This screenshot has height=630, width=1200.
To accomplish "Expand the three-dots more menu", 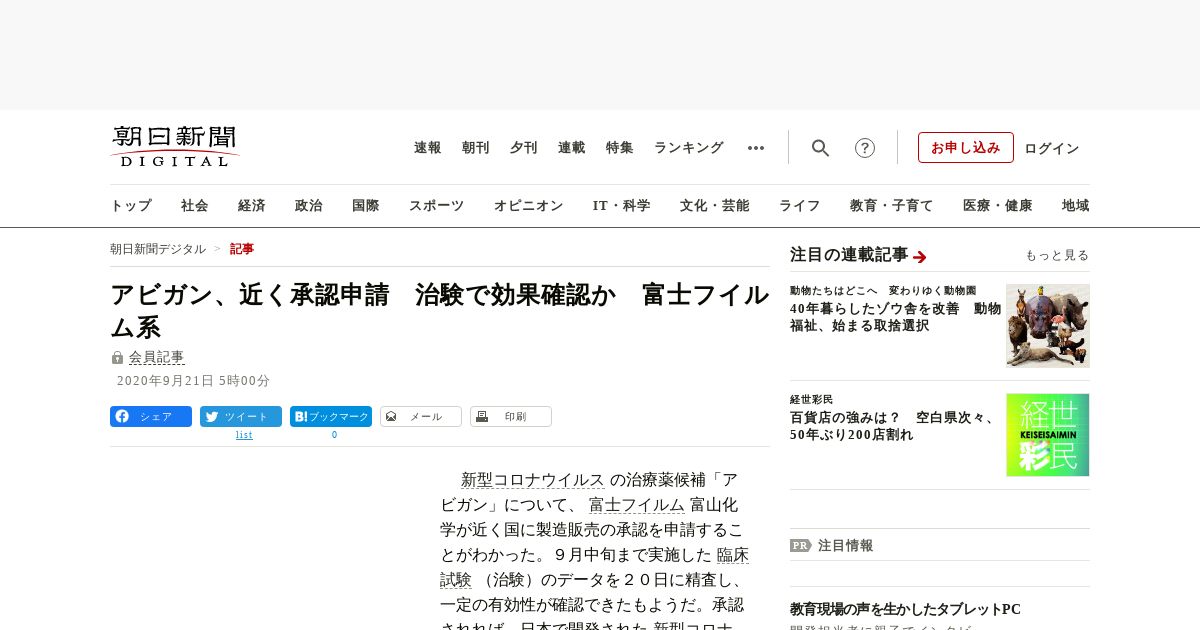I will pyautogui.click(x=756, y=148).
